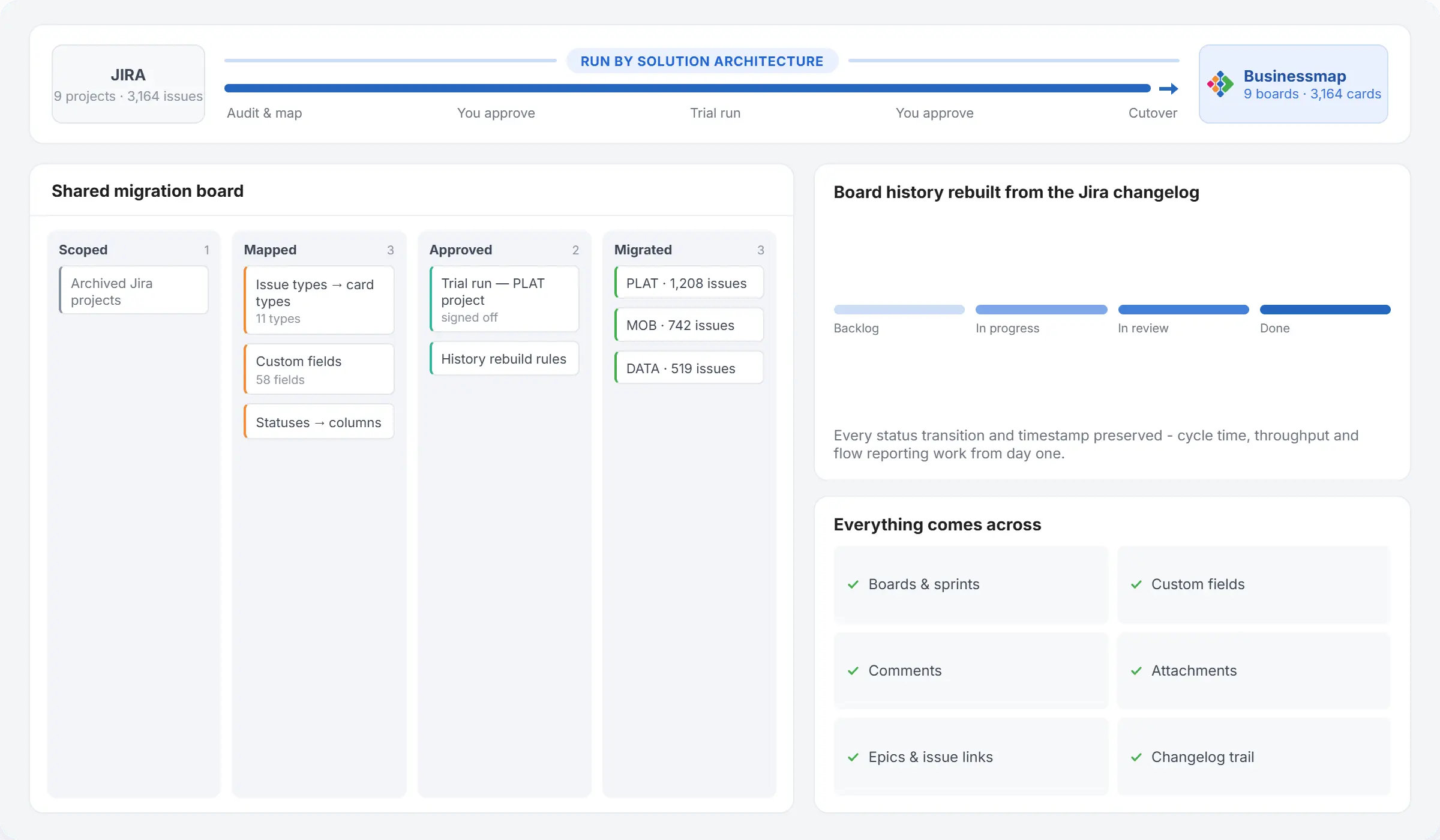
Task: Open the Custom fields 58 fields card
Action: tap(319, 369)
